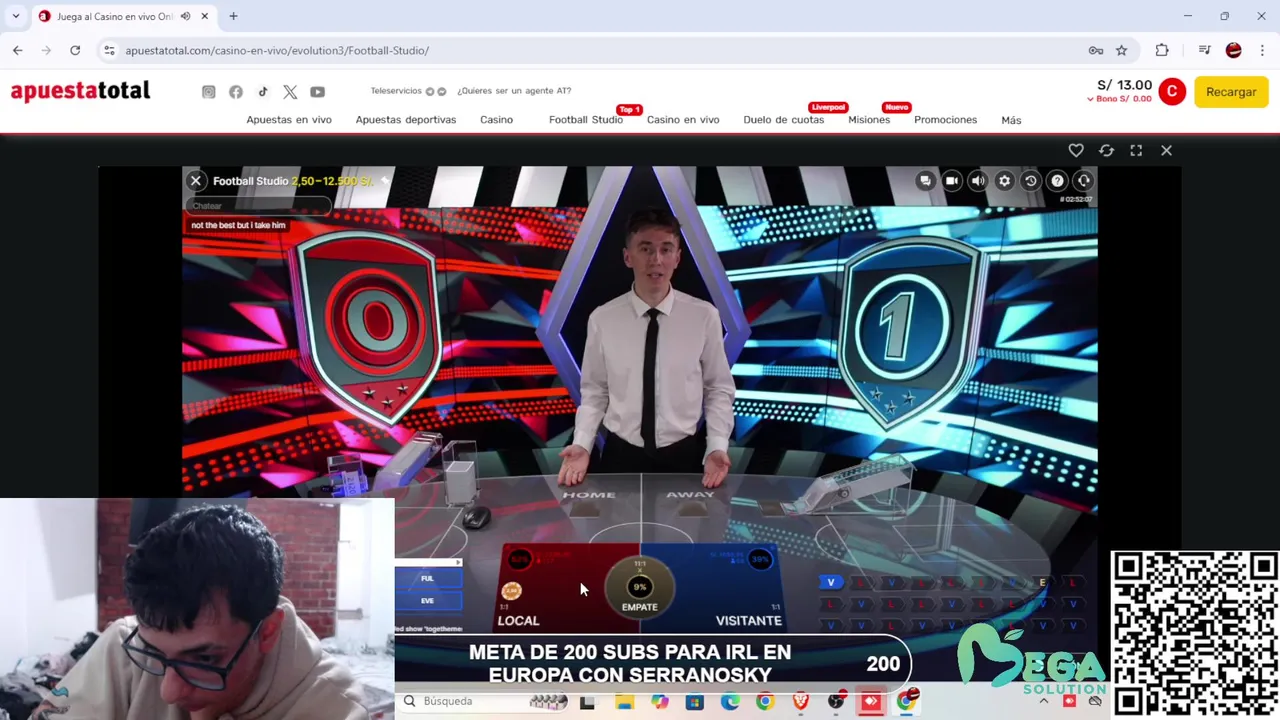Place a bet on EMPATE
The width and height of the screenshot is (1280, 720).
[640, 588]
